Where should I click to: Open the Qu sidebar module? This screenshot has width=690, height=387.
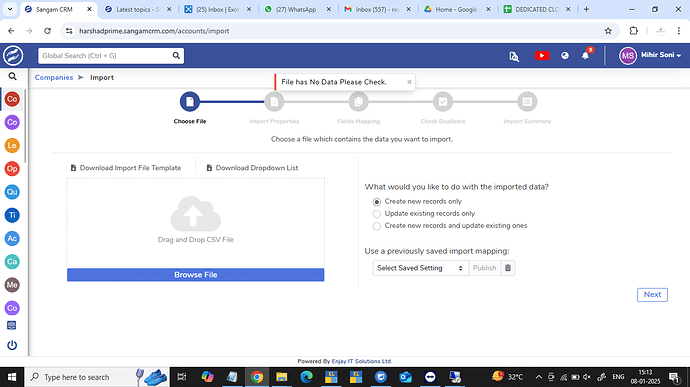click(12, 192)
